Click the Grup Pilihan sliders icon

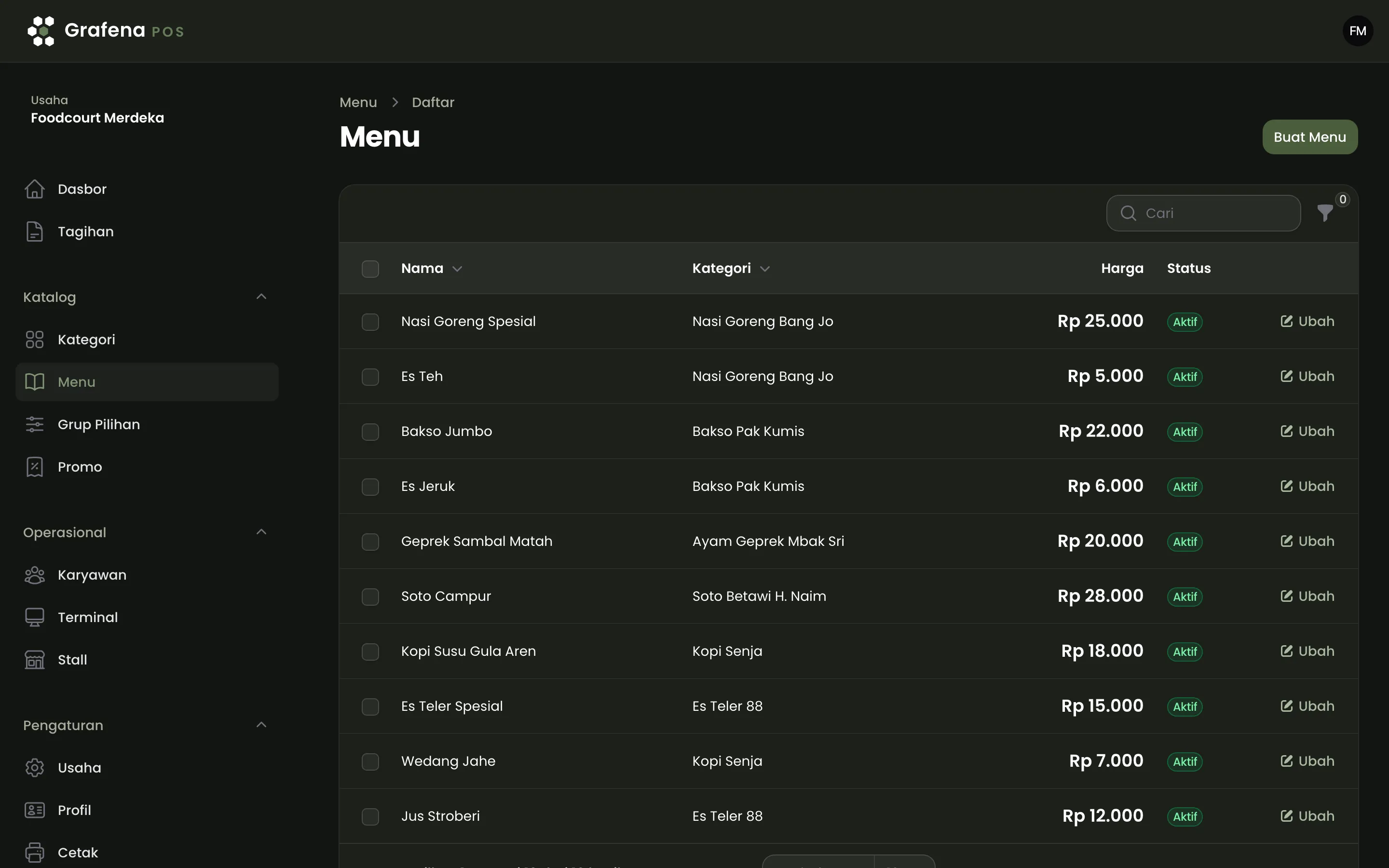point(34,424)
